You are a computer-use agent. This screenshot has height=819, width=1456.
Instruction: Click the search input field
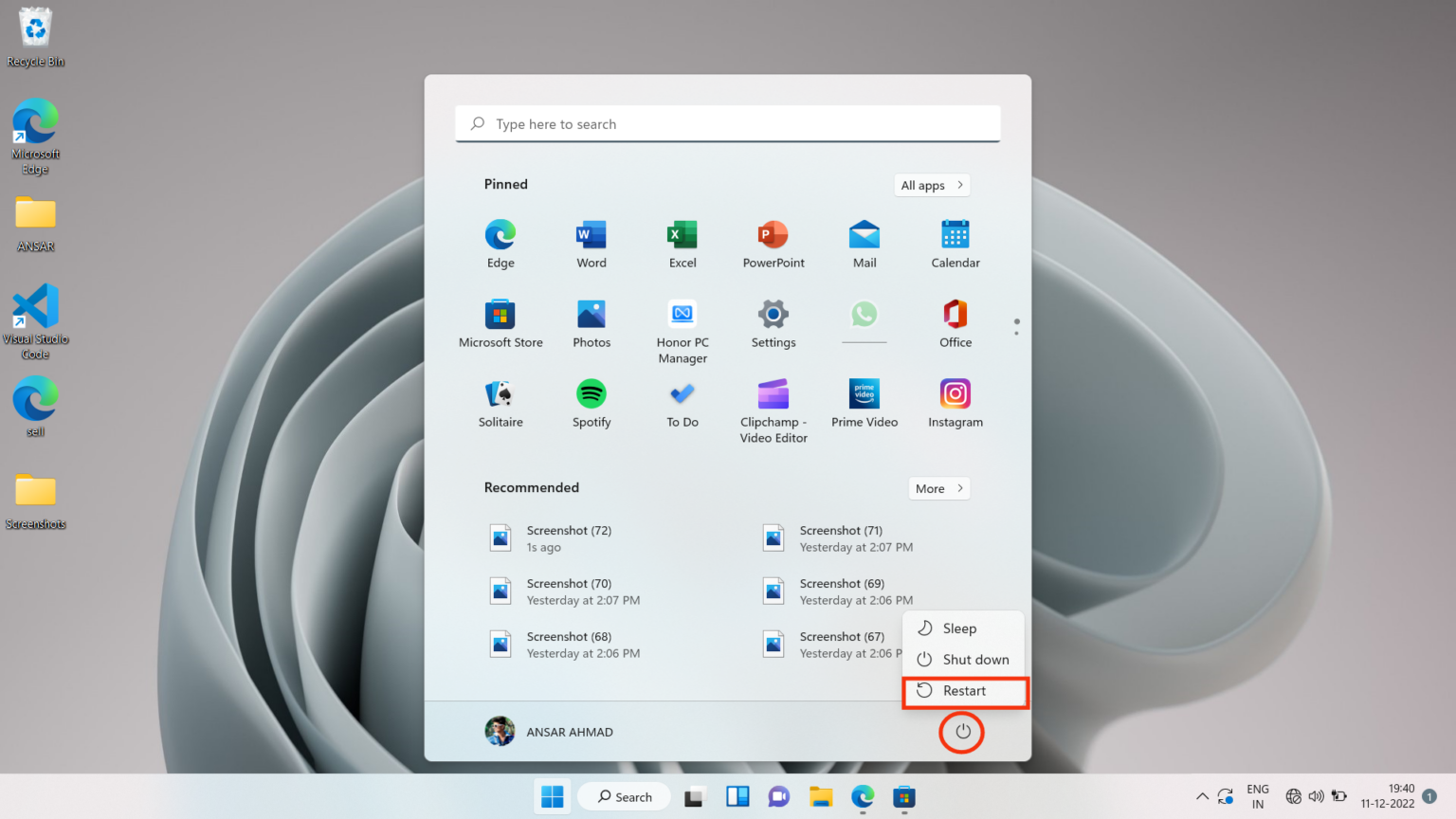tap(727, 123)
